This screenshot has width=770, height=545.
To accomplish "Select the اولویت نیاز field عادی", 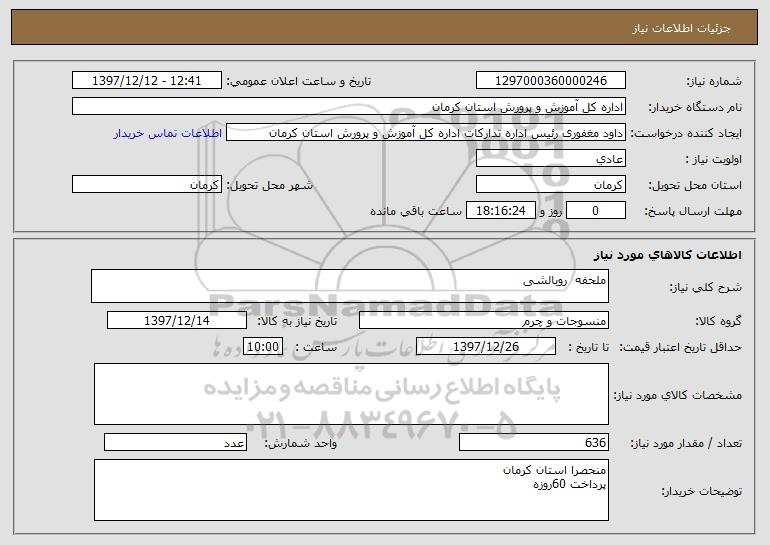I will 550,159.
